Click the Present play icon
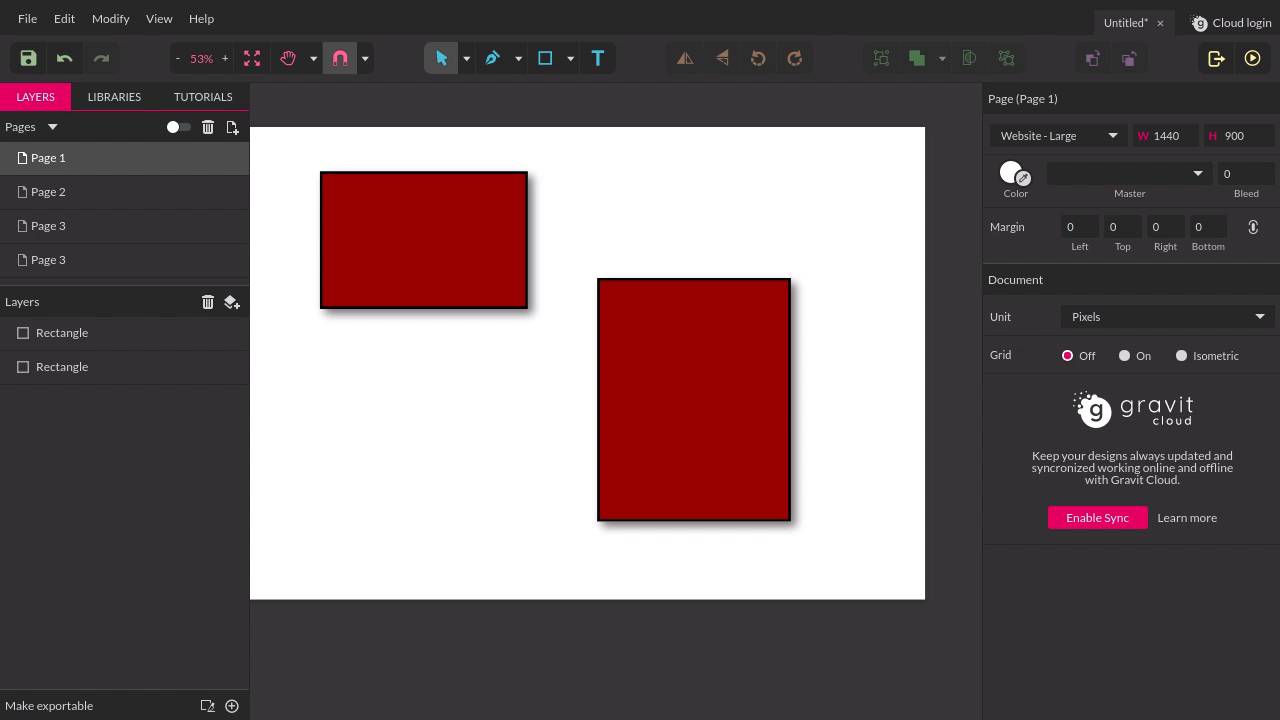This screenshot has height=720, width=1280. (1252, 58)
